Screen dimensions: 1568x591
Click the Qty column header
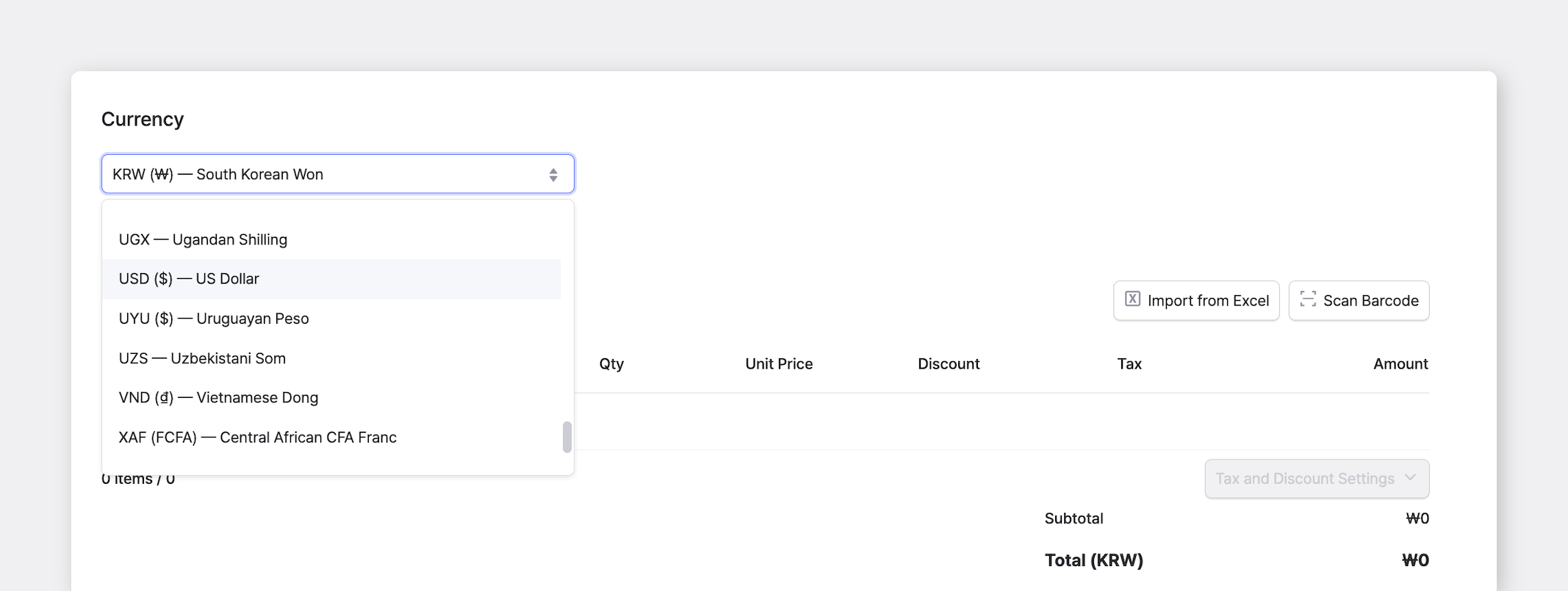[611, 364]
